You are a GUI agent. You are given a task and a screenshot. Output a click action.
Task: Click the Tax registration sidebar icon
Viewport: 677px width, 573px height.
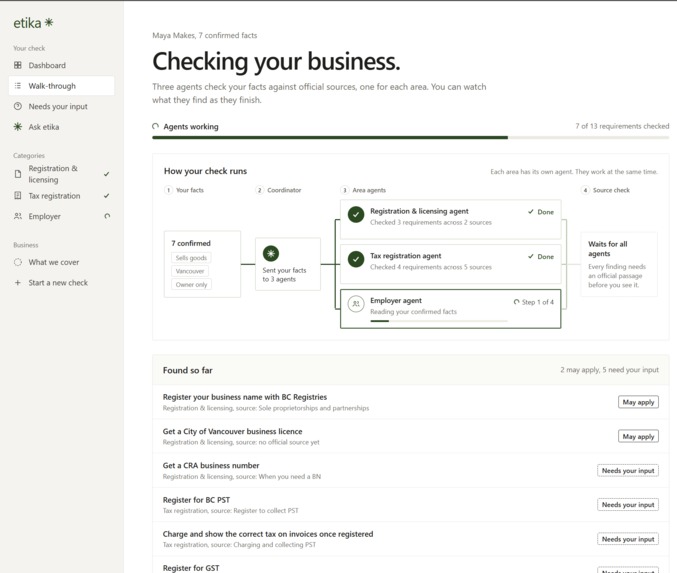coord(18,196)
